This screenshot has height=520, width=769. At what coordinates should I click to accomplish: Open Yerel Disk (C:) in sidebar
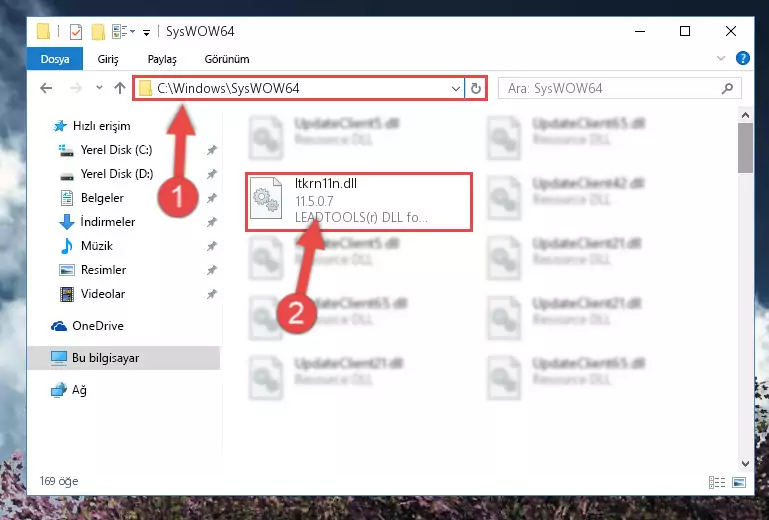coord(105,150)
